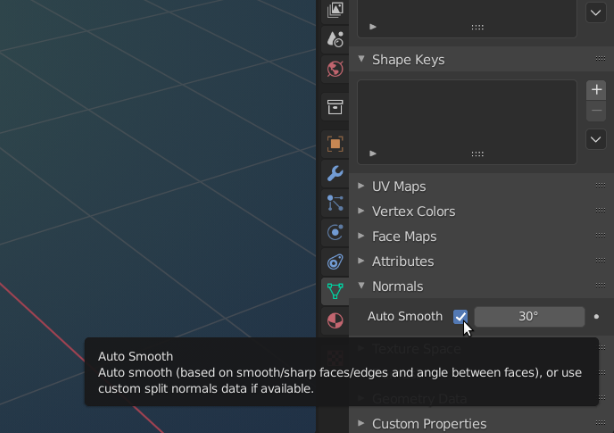The width and height of the screenshot is (614, 433).
Task: Remove shape key with minus button
Action: pyautogui.click(x=596, y=111)
